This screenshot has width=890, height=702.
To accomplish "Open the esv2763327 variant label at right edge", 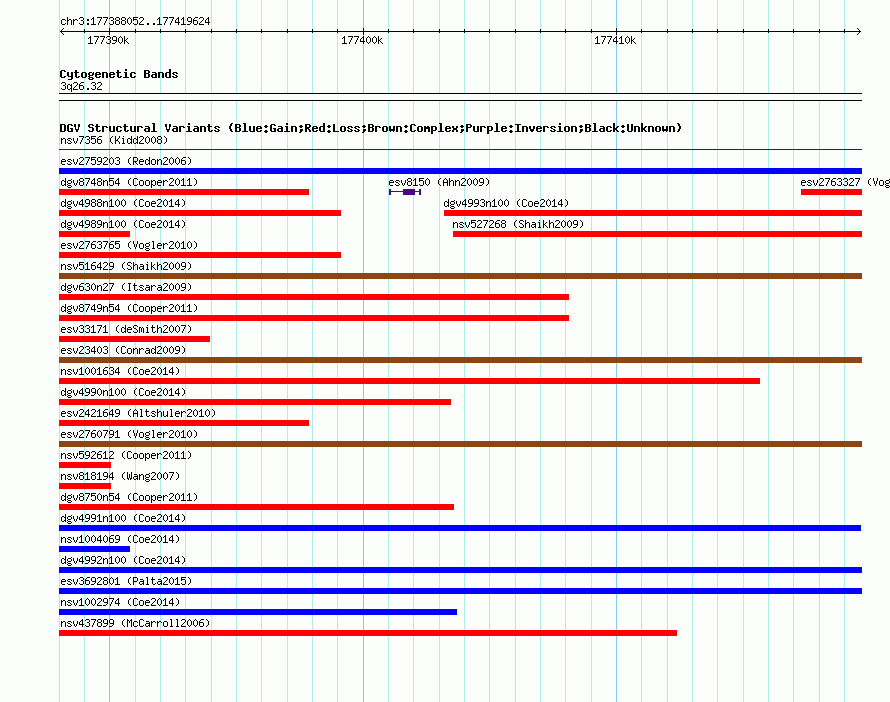I will (x=845, y=182).
